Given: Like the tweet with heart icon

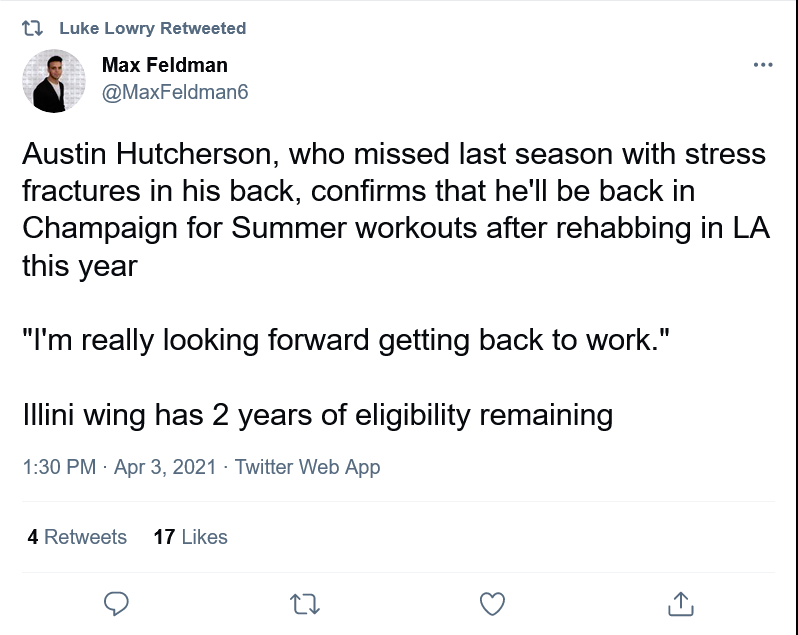Looking at the screenshot, I should (x=491, y=603).
